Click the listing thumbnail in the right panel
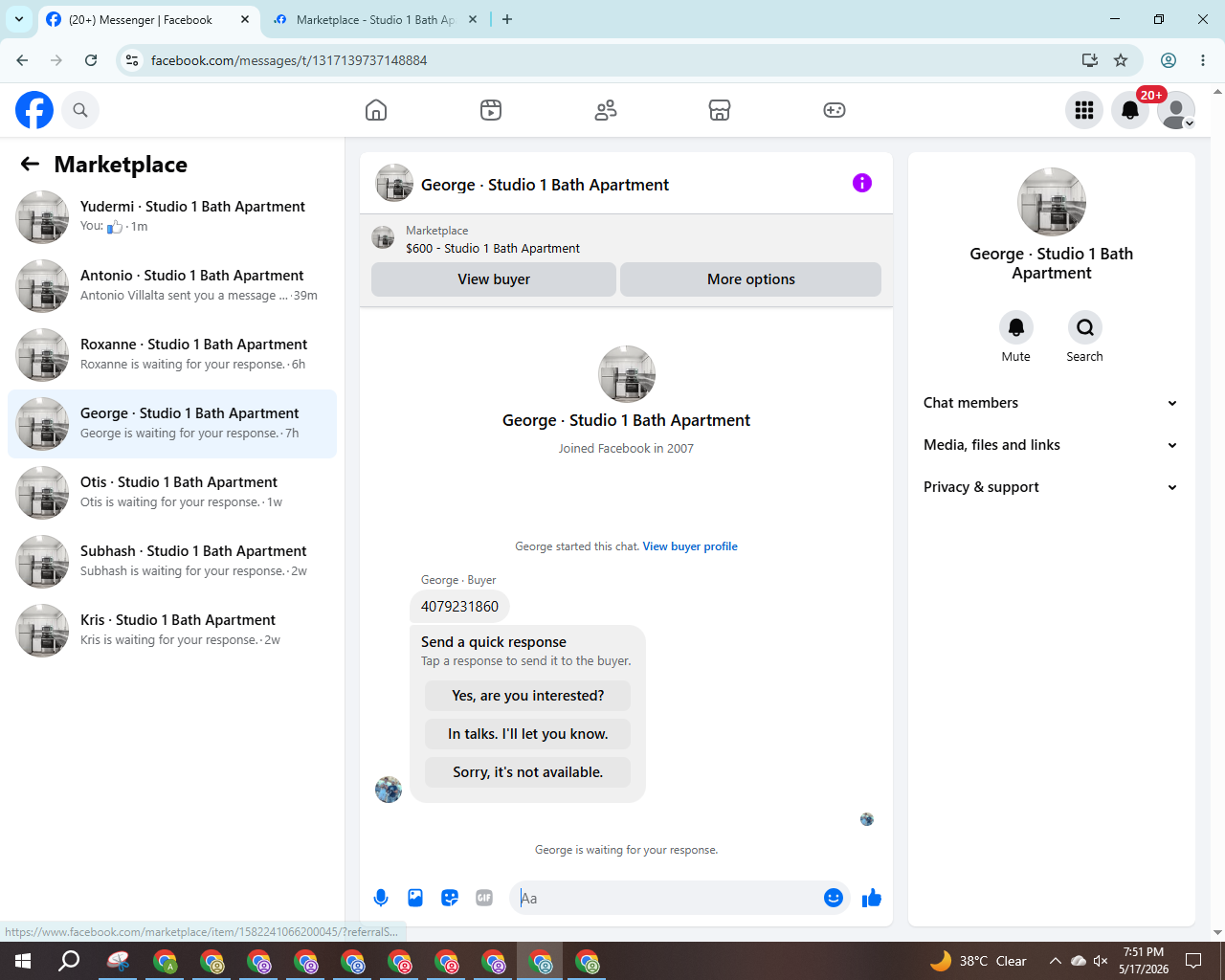Image resolution: width=1225 pixels, height=980 pixels. coord(1052,202)
